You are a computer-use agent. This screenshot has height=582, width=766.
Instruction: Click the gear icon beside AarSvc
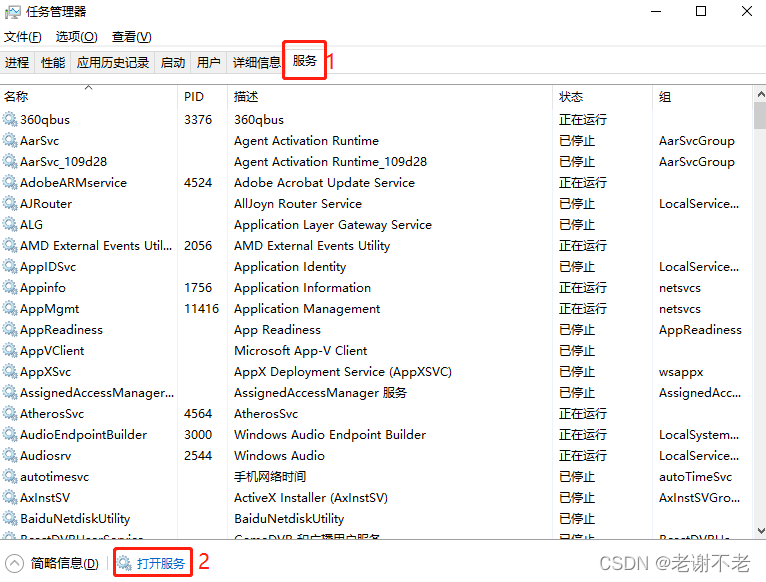click(10, 140)
